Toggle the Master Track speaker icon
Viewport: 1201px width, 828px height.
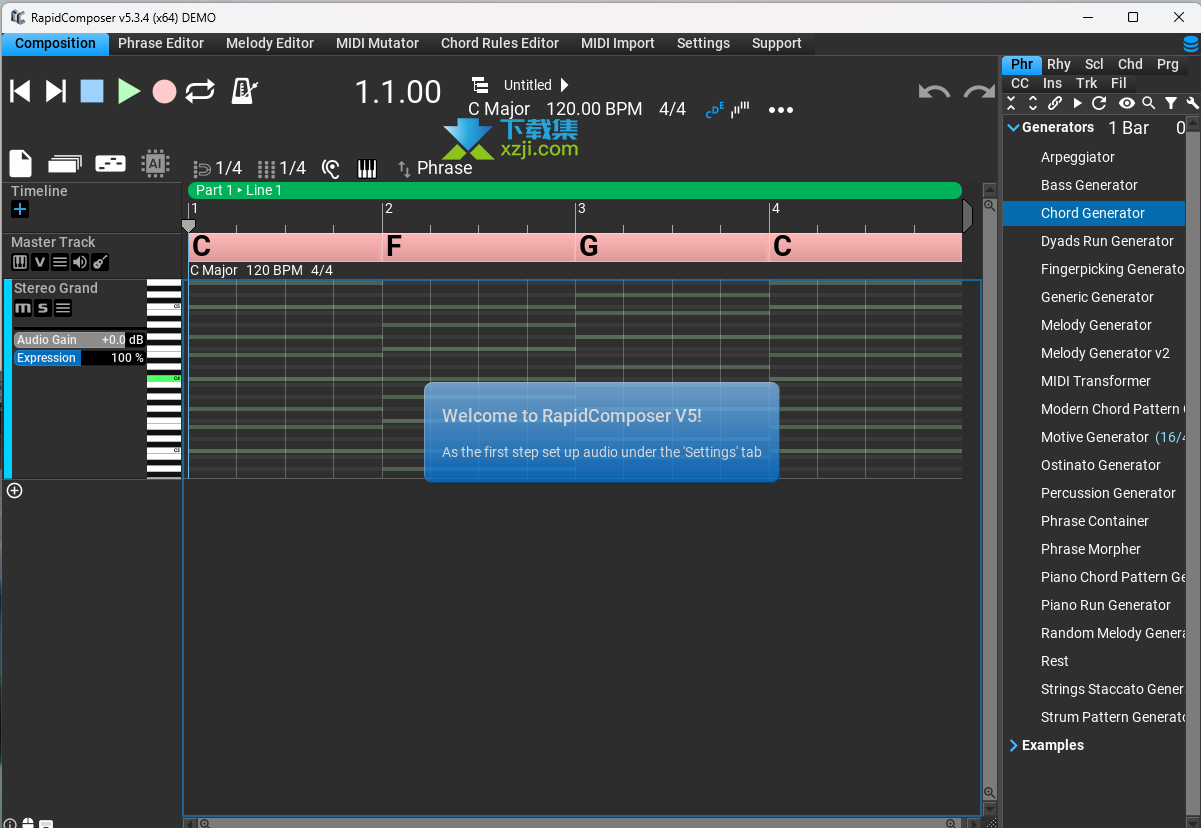[x=80, y=262]
